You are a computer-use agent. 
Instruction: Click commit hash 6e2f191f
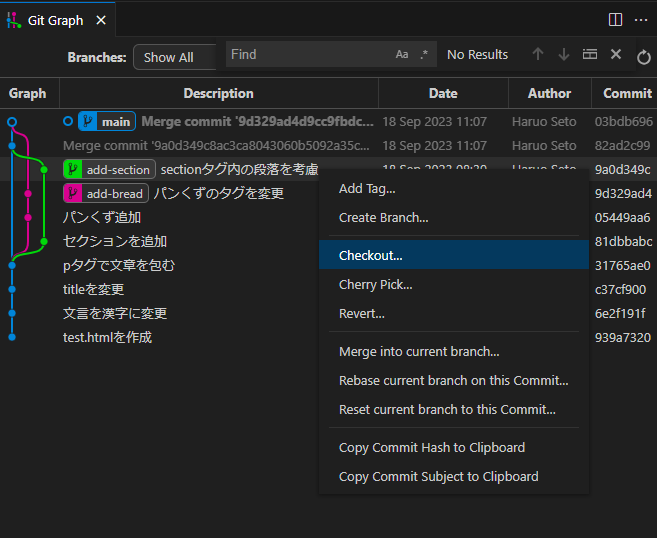620,313
